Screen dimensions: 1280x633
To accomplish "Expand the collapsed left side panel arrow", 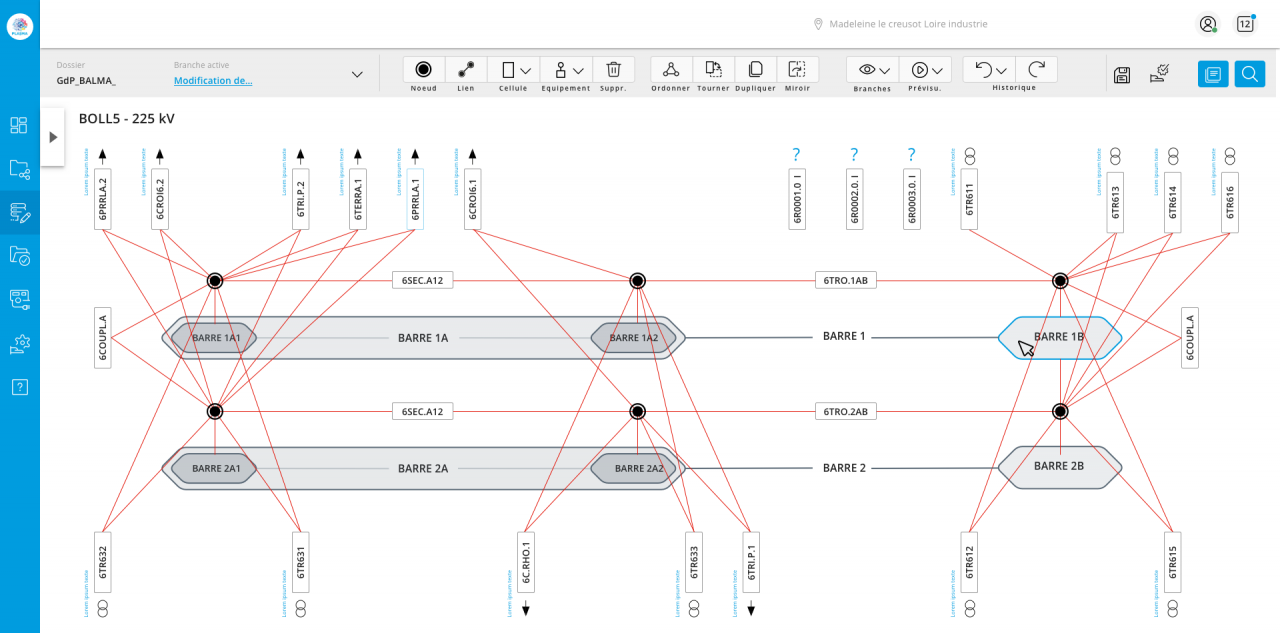I will tap(53, 137).
